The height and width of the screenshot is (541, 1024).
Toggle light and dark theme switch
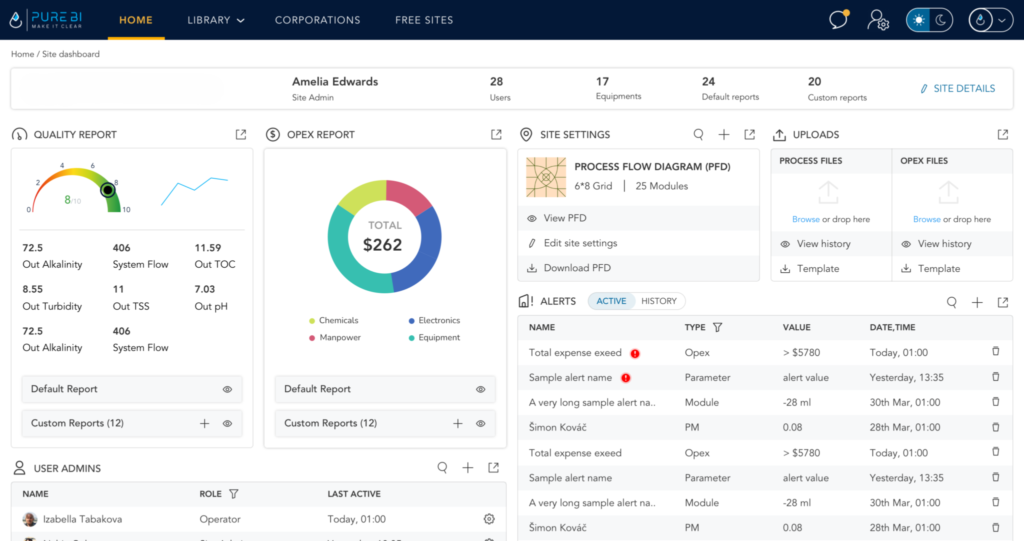pyautogui.click(x=930, y=20)
